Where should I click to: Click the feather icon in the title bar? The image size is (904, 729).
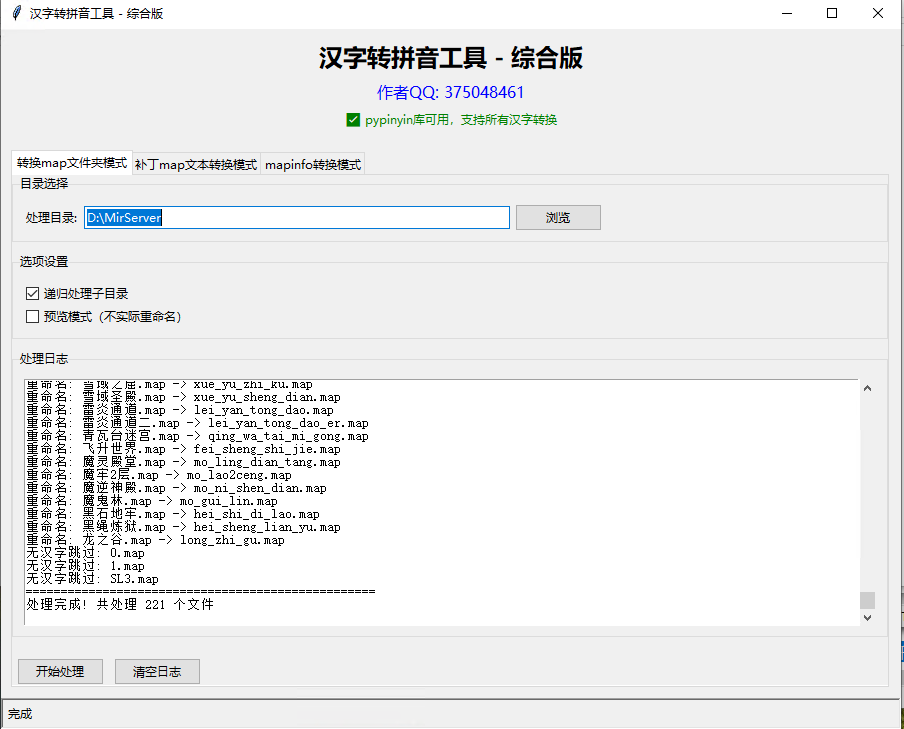coord(15,13)
